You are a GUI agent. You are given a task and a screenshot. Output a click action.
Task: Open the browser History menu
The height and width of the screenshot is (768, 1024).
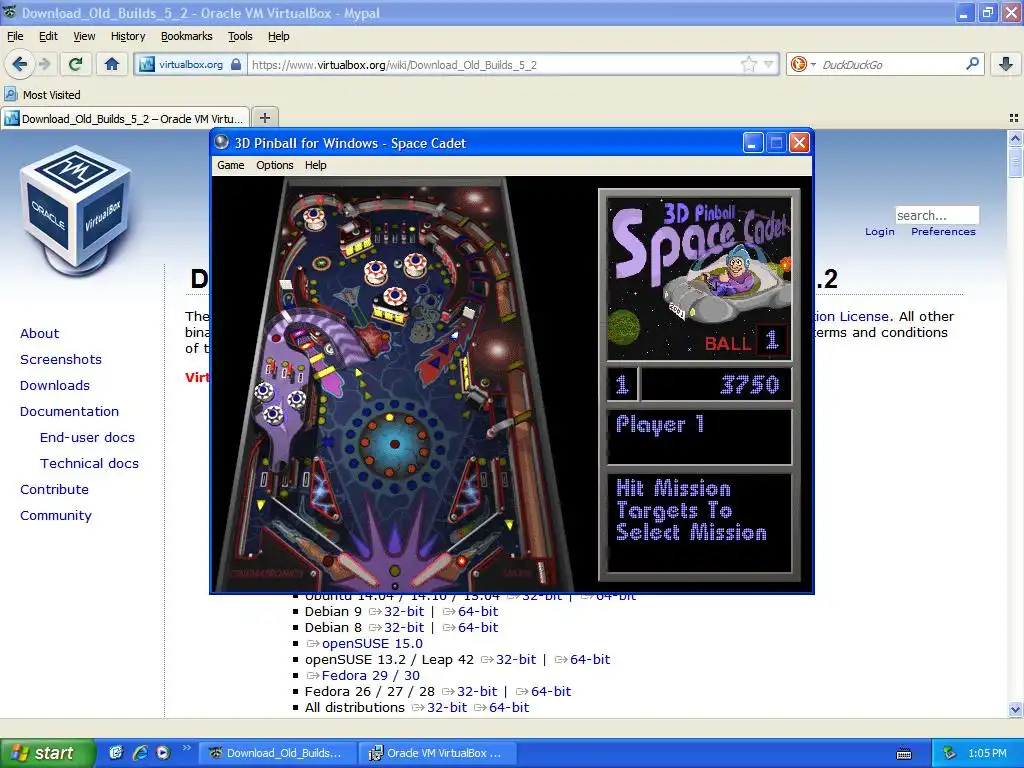[x=128, y=36]
